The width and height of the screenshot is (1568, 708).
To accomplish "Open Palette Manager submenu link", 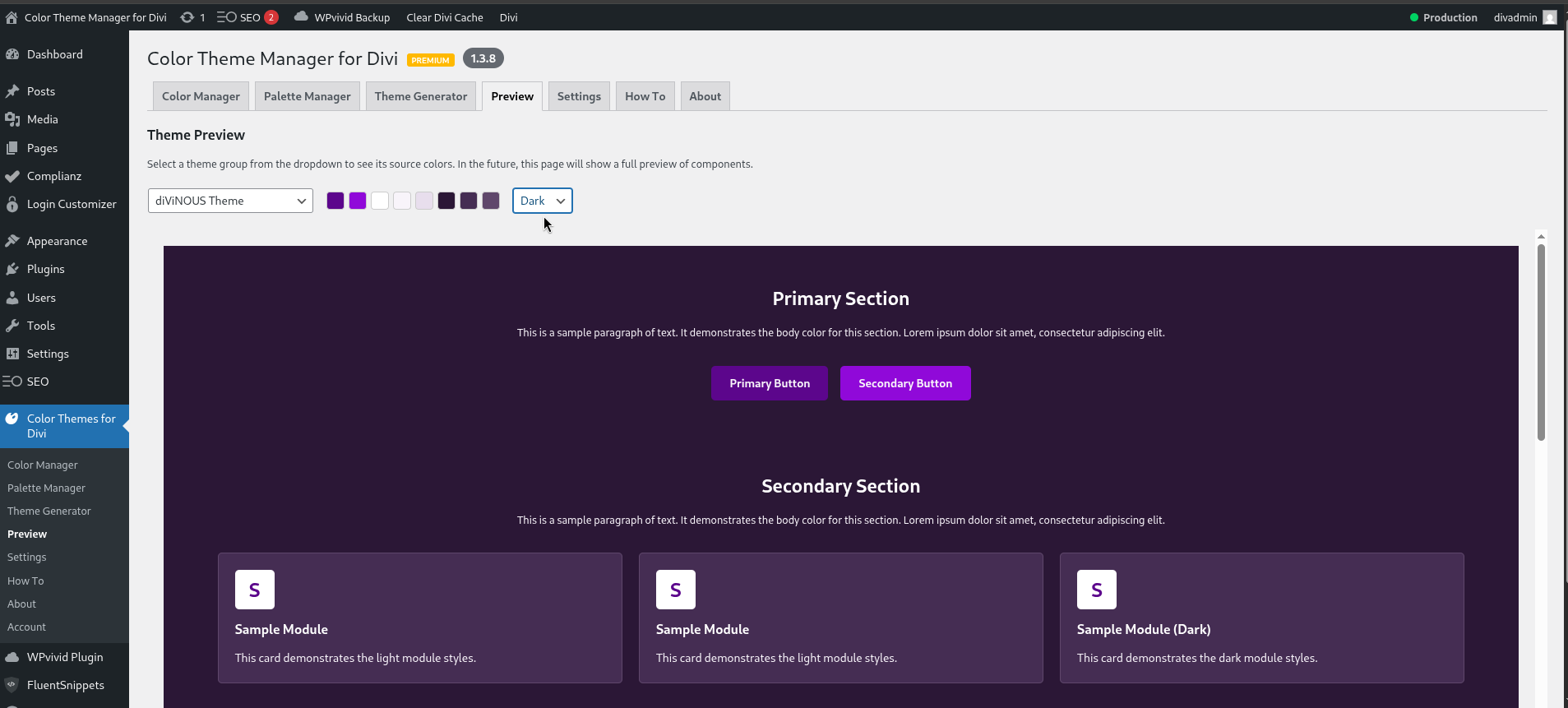I will click(46, 488).
